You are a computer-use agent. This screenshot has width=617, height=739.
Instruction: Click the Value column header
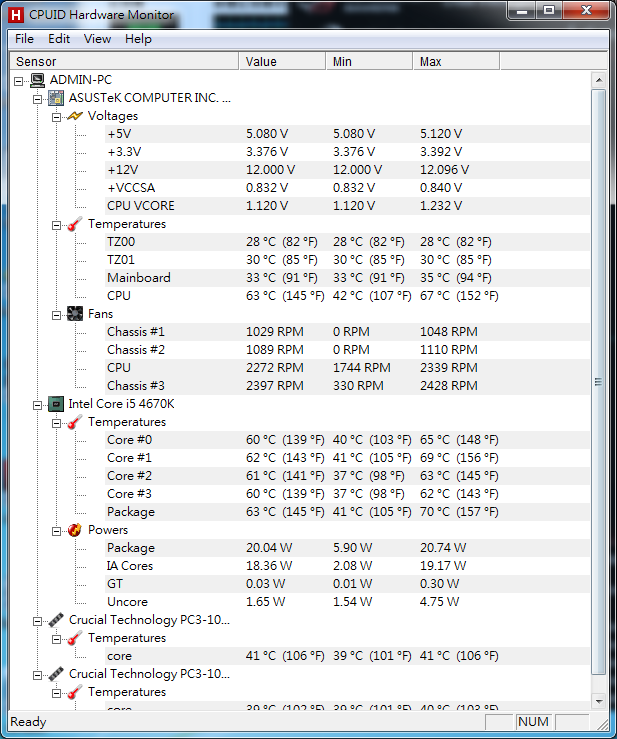[x=282, y=61]
